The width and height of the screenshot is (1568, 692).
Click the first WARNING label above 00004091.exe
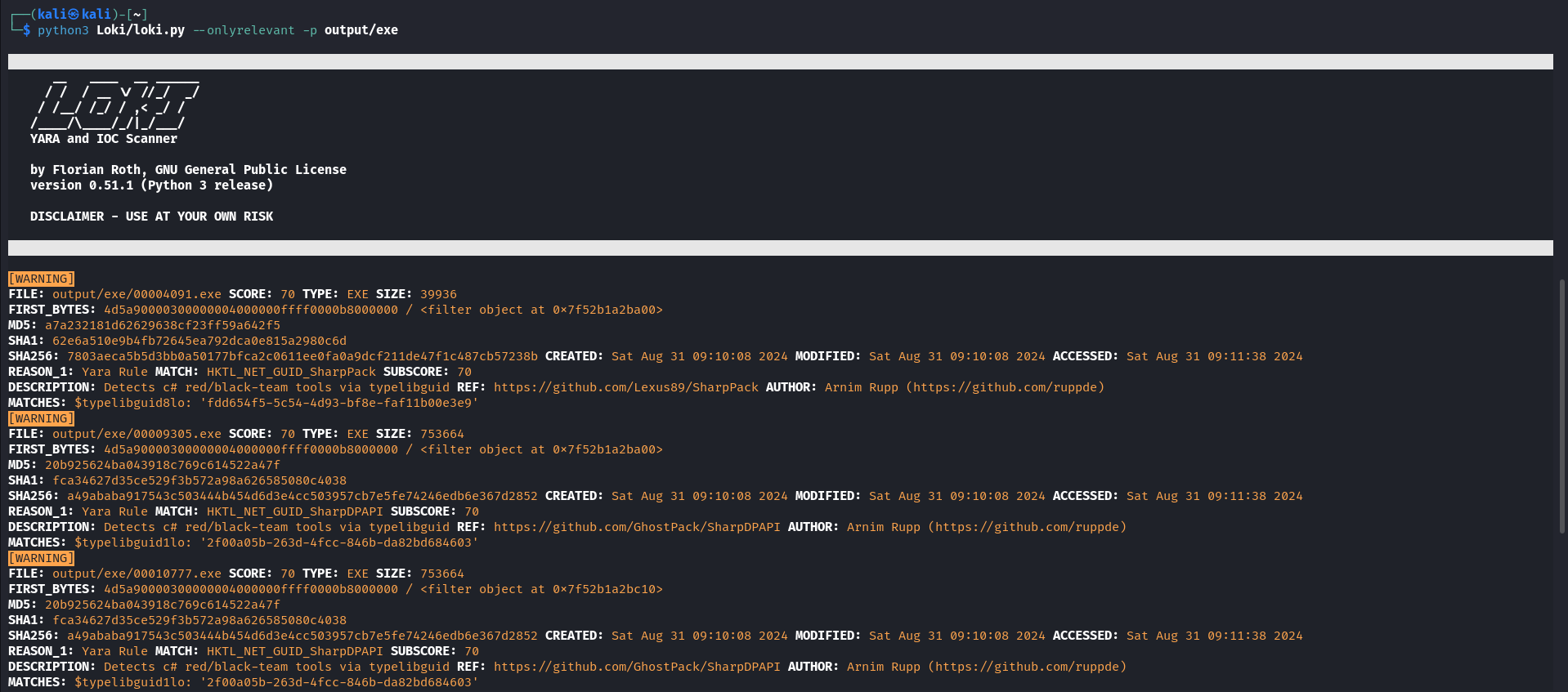42,279
